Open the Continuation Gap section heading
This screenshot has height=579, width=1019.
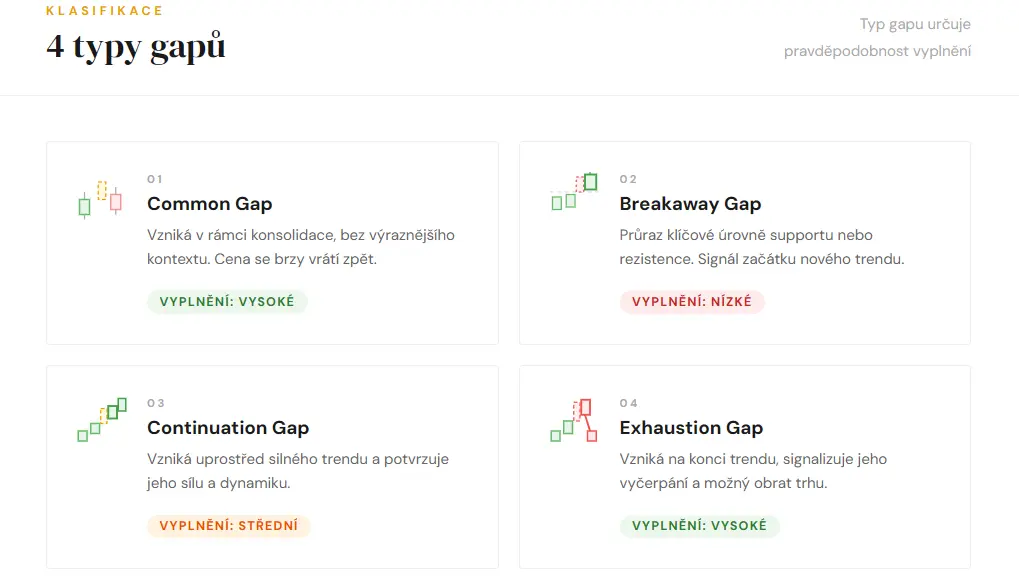(x=228, y=427)
